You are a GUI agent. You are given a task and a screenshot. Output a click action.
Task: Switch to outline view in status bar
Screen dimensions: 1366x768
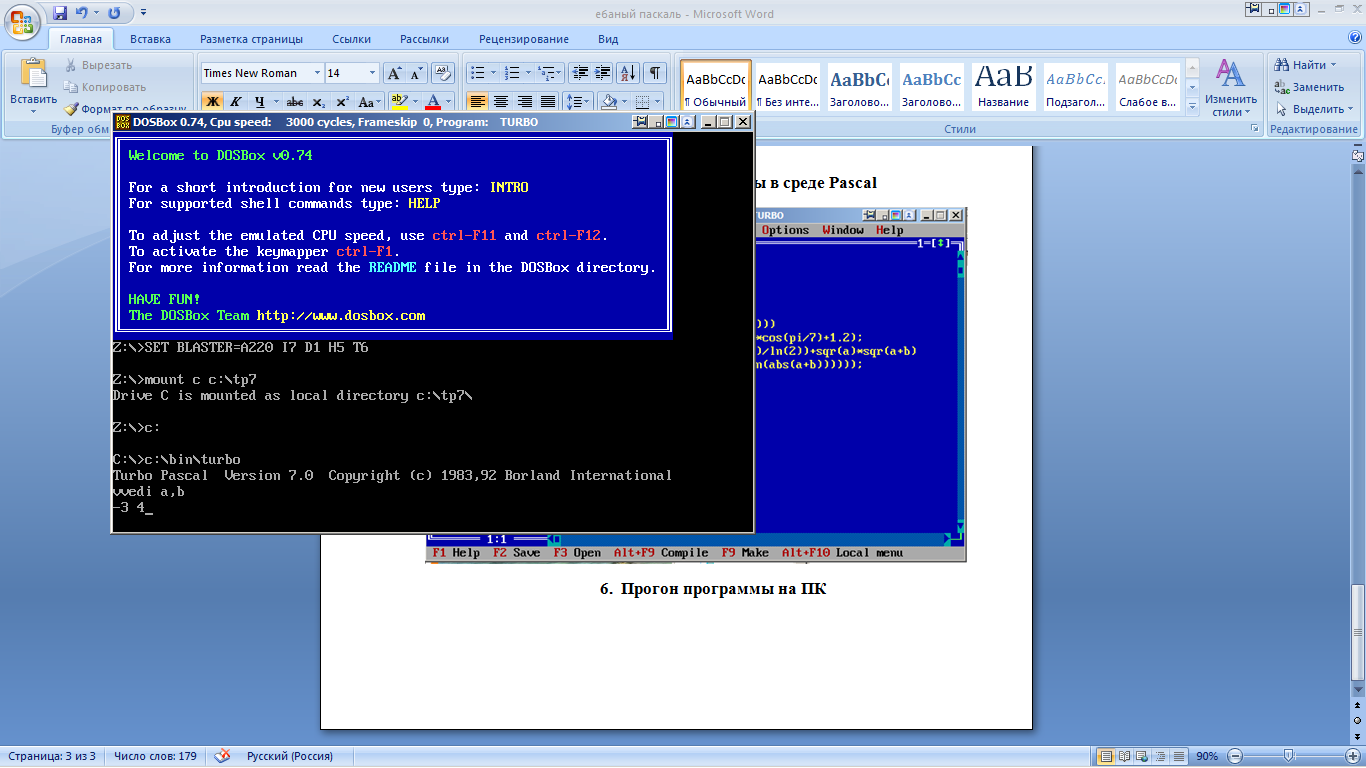coord(1160,756)
